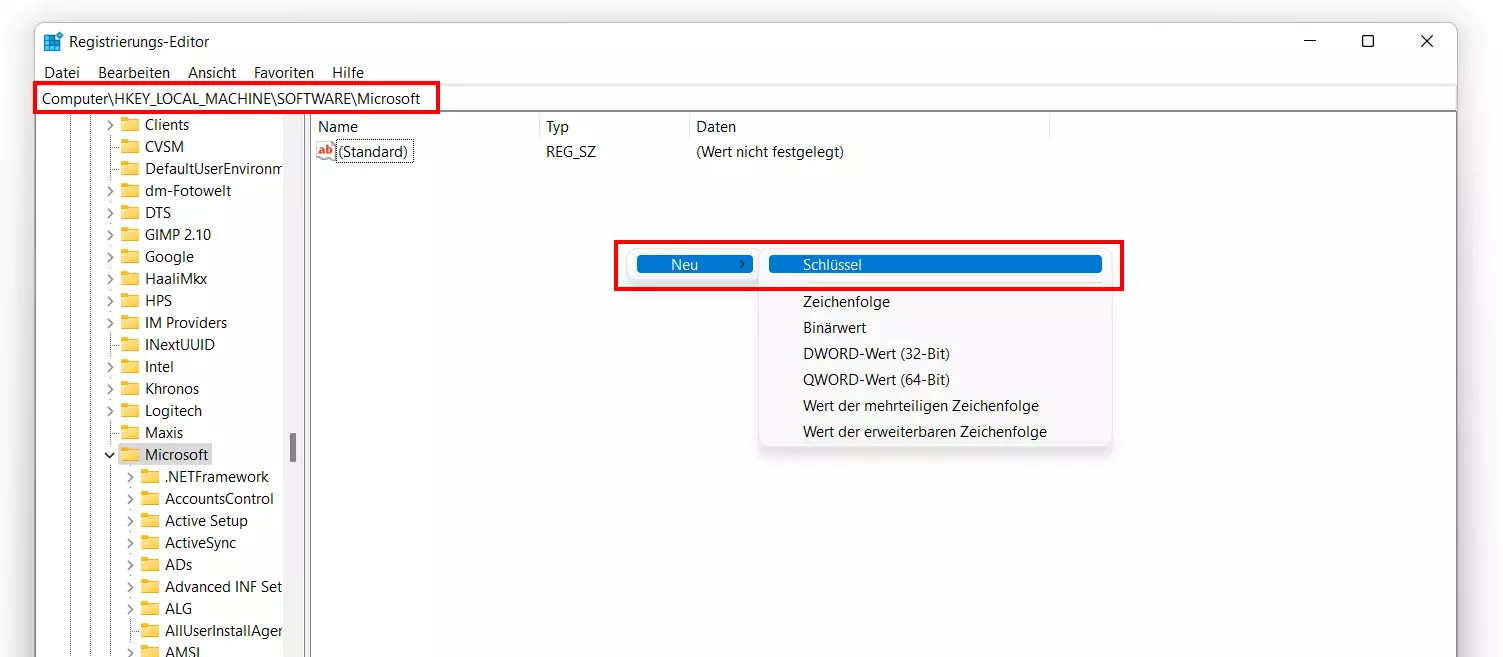Click the Clients folder icon
This screenshot has width=1503, height=657.
coord(130,125)
